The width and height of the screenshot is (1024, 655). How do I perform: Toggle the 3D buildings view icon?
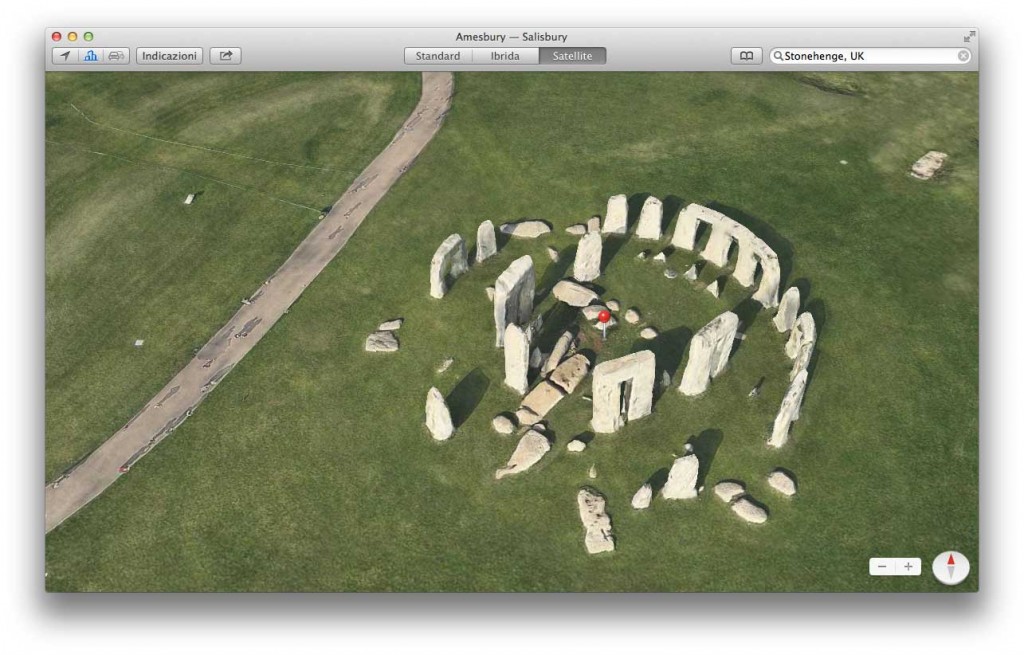(91, 55)
